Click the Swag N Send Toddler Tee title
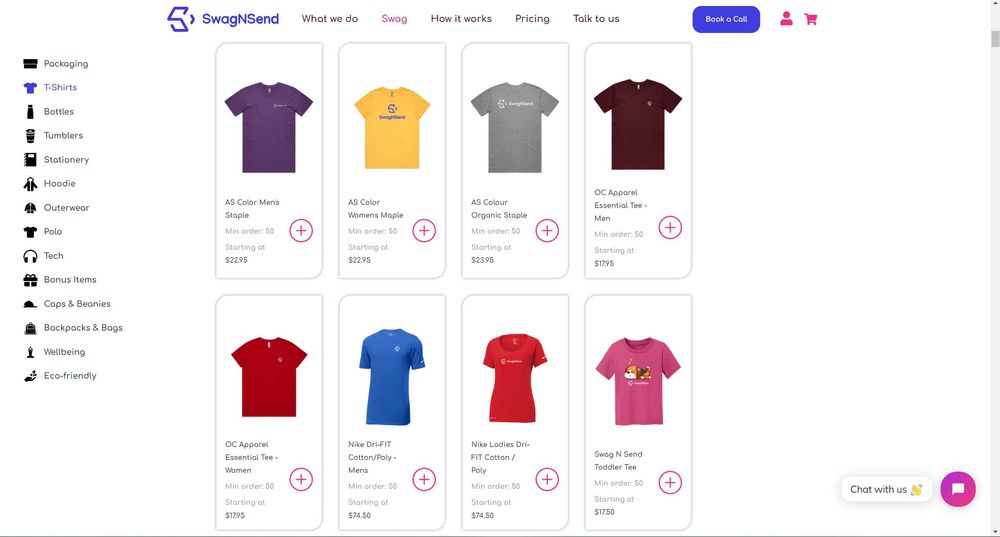This screenshot has height=537, width=1000. pyautogui.click(x=618, y=460)
